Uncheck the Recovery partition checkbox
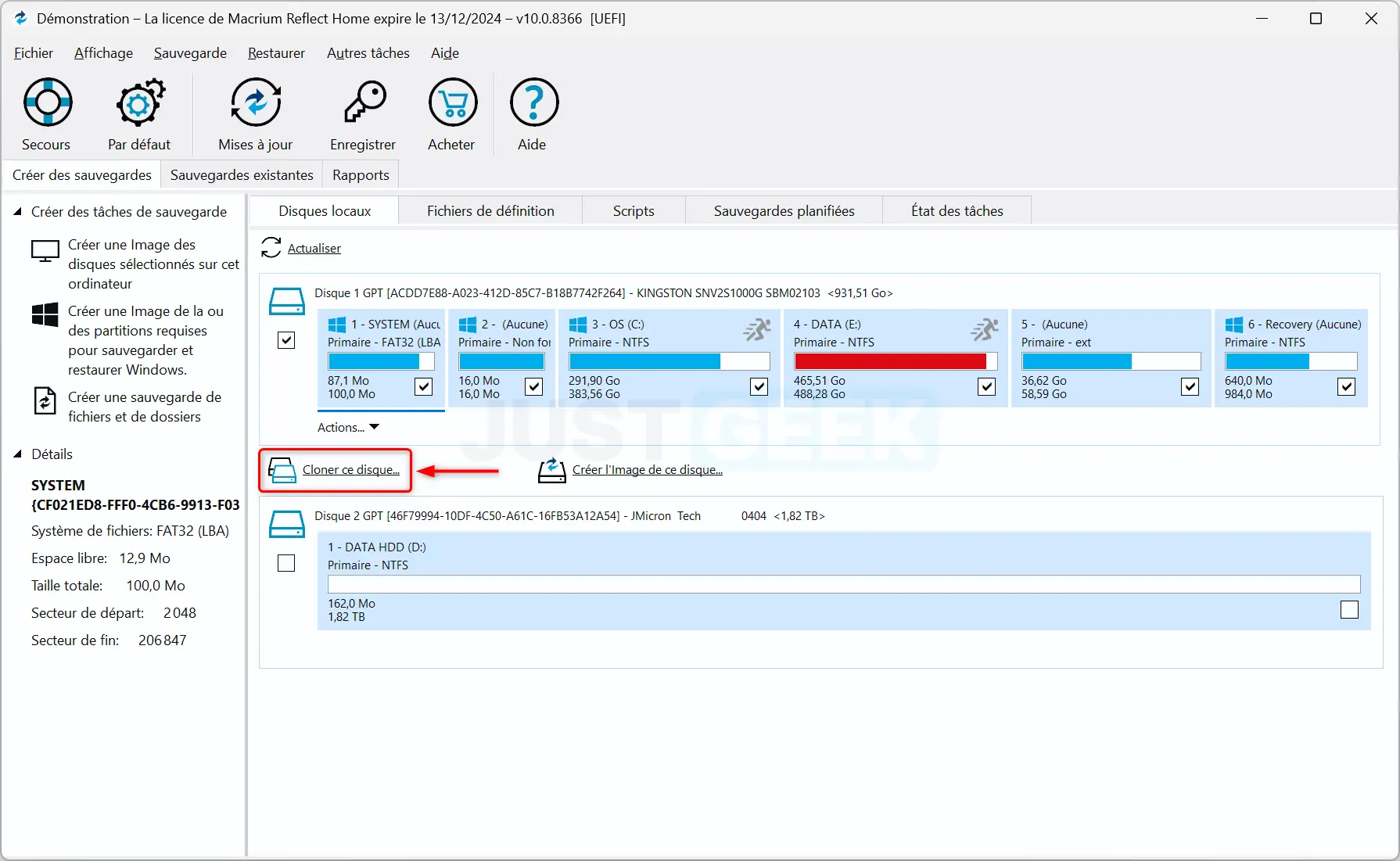 1347,386
